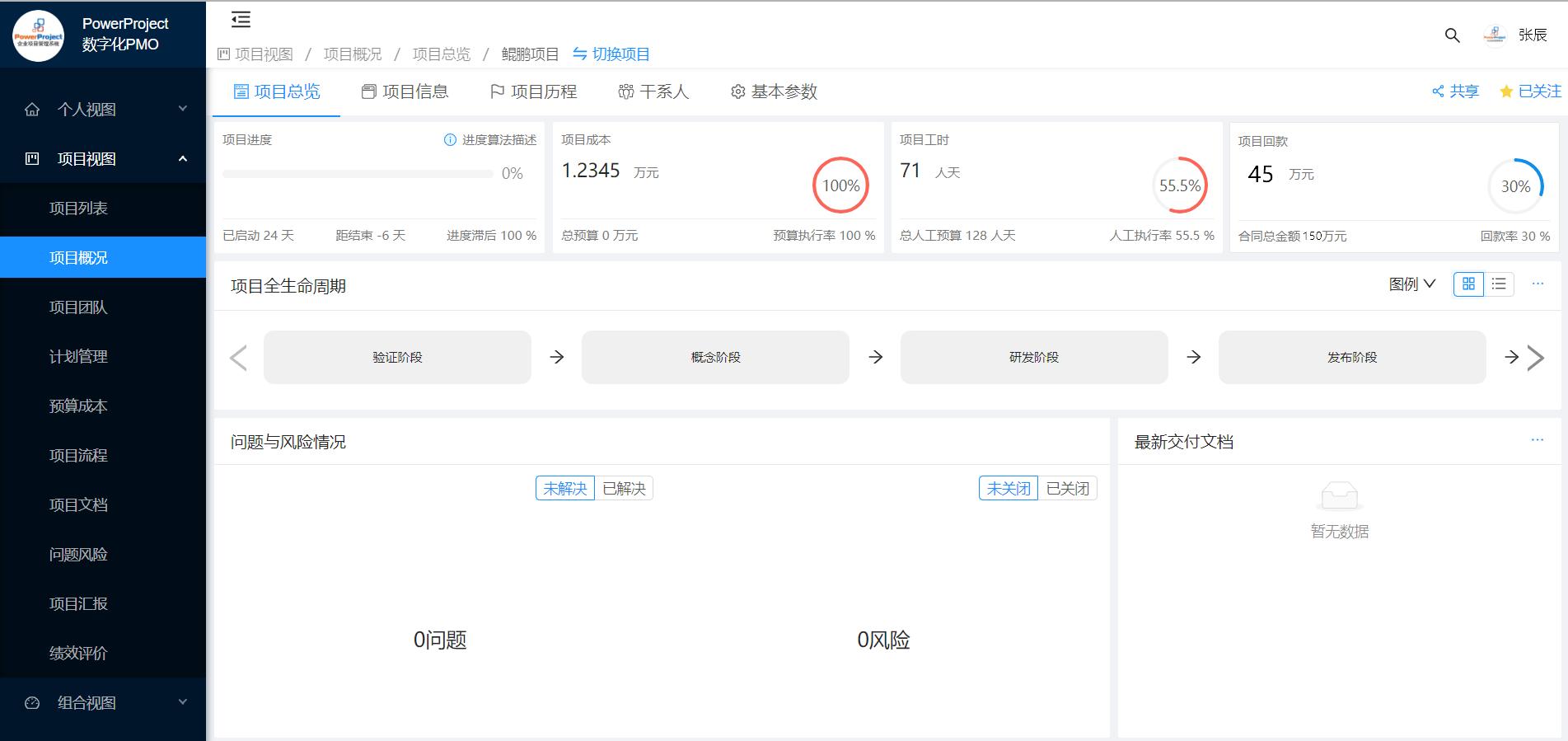The height and width of the screenshot is (741, 1568).
Task: Click the 研发阶段 stage block
Action: click(x=1033, y=358)
